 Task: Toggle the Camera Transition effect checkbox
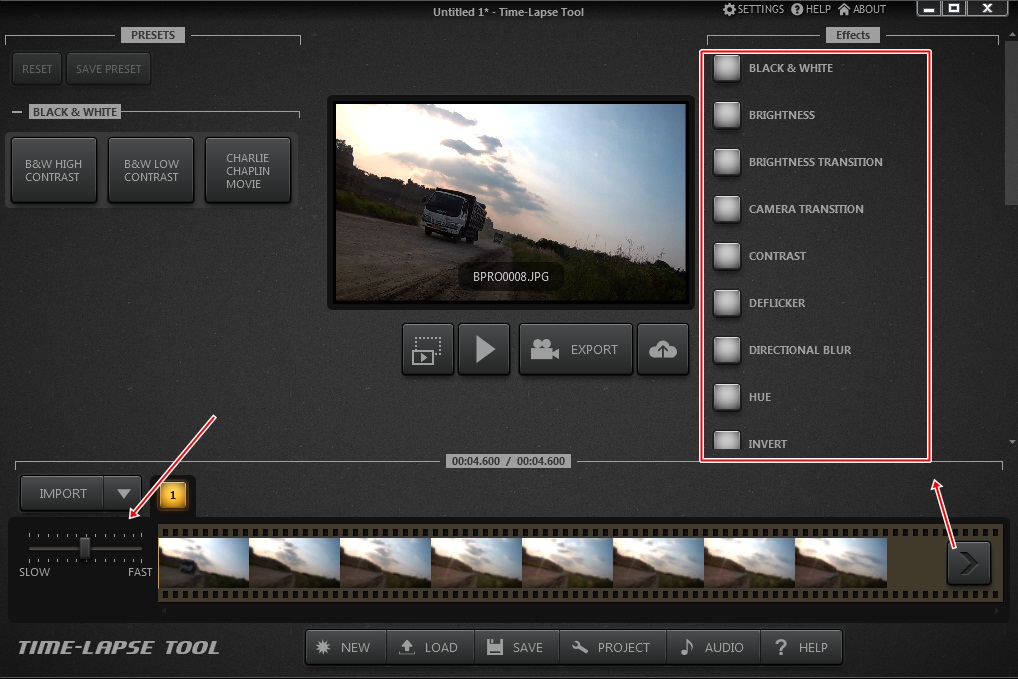[726, 209]
